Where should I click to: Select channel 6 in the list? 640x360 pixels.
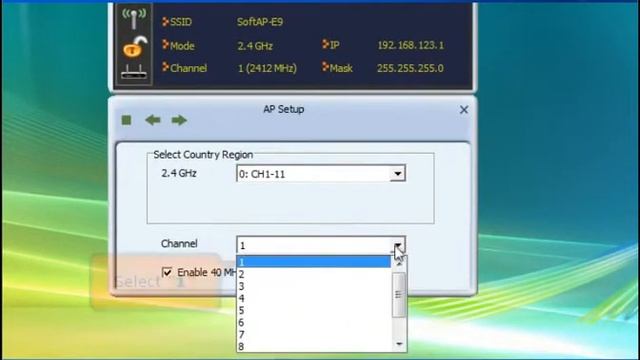tap(313, 322)
